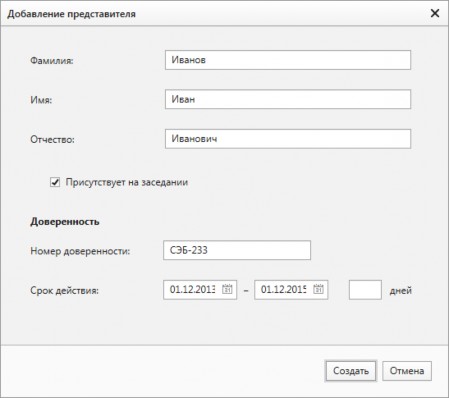Image resolution: width=449 pixels, height=398 pixels.
Task: Click the dialog title Добавление представителя
Action: (71, 14)
